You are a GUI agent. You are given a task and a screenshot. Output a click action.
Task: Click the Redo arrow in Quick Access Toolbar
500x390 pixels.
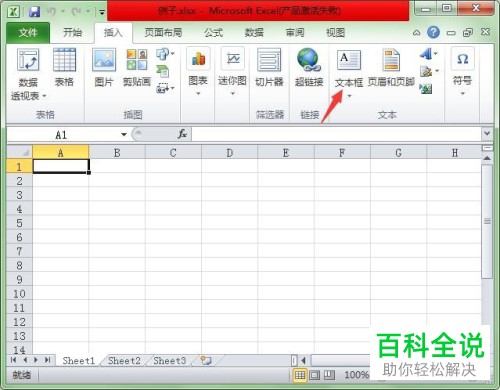pyautogui.click(x=76, y=12)
